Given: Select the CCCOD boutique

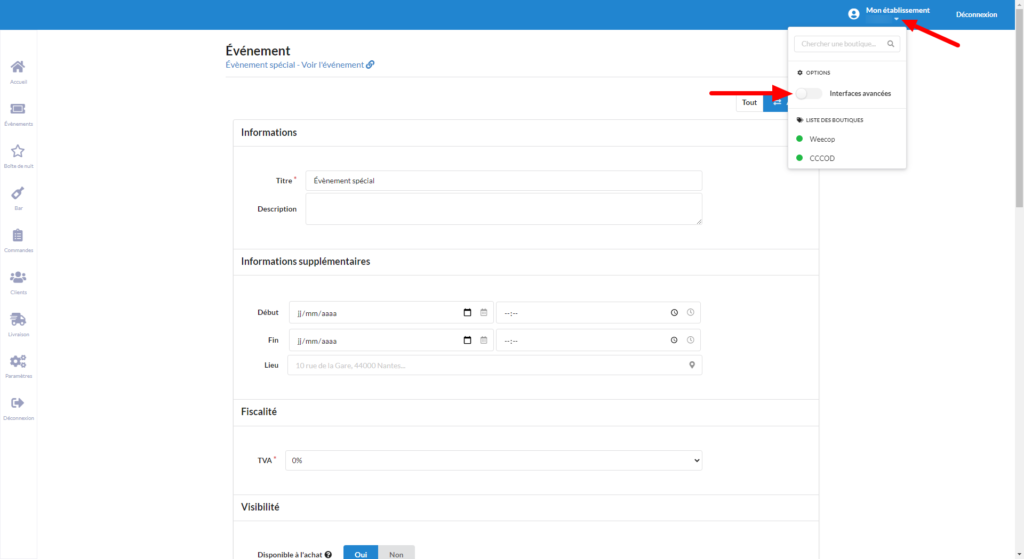Looking at the screenshot, I should 822,158.
